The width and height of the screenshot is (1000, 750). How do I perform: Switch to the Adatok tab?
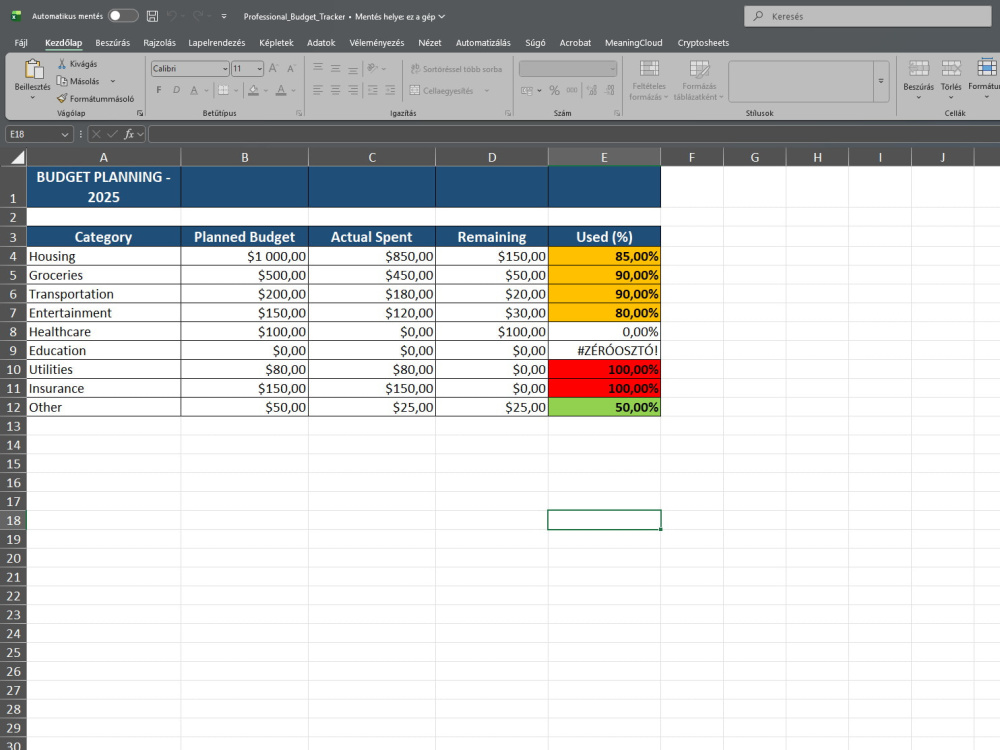pyautogui.click(x=321, y=43)
